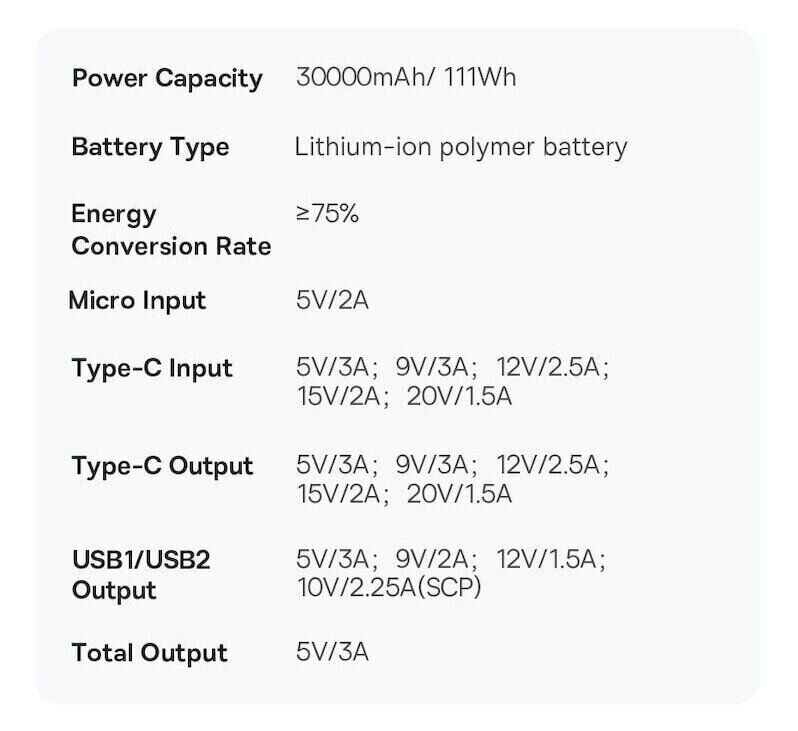Viewport: 798px width, 731px height.
Task: Click the "Micro Input" label
Action: 138,301
